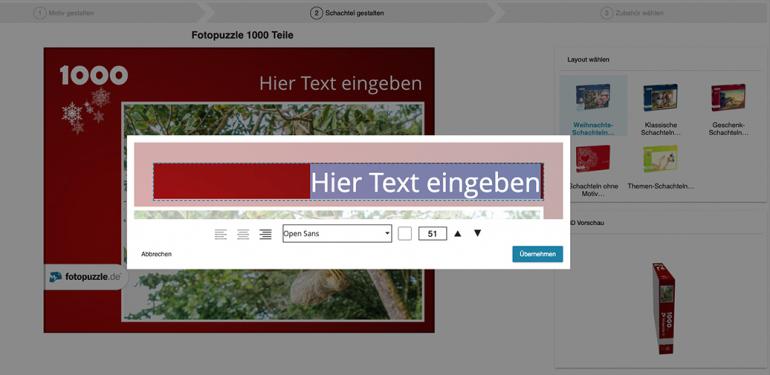770x375 pixels.
Task: Choose Themen-Schachteln layout thumbnail
Action: coord(660,167)
